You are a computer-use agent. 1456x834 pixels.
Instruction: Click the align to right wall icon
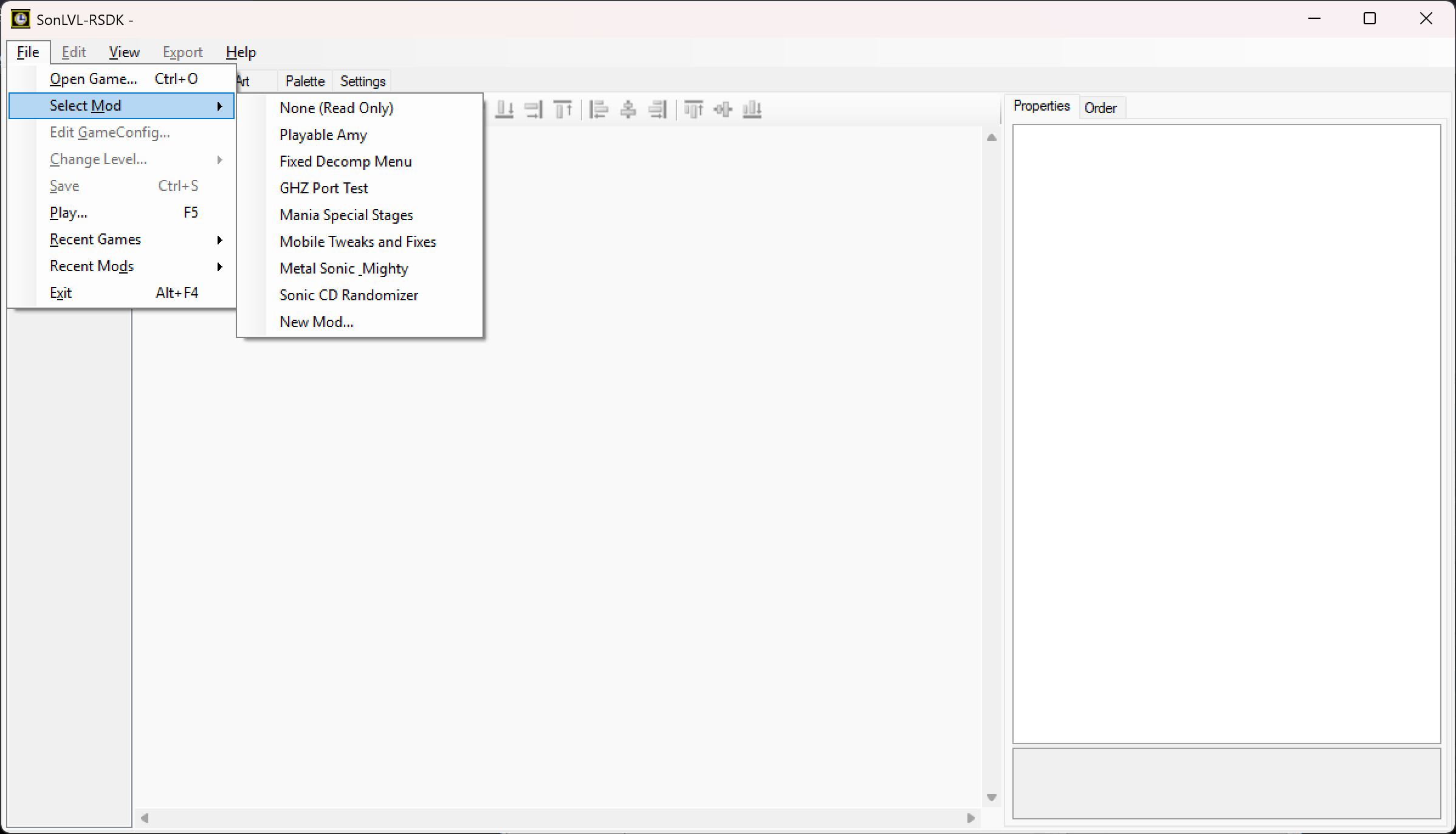coord(534,109)
